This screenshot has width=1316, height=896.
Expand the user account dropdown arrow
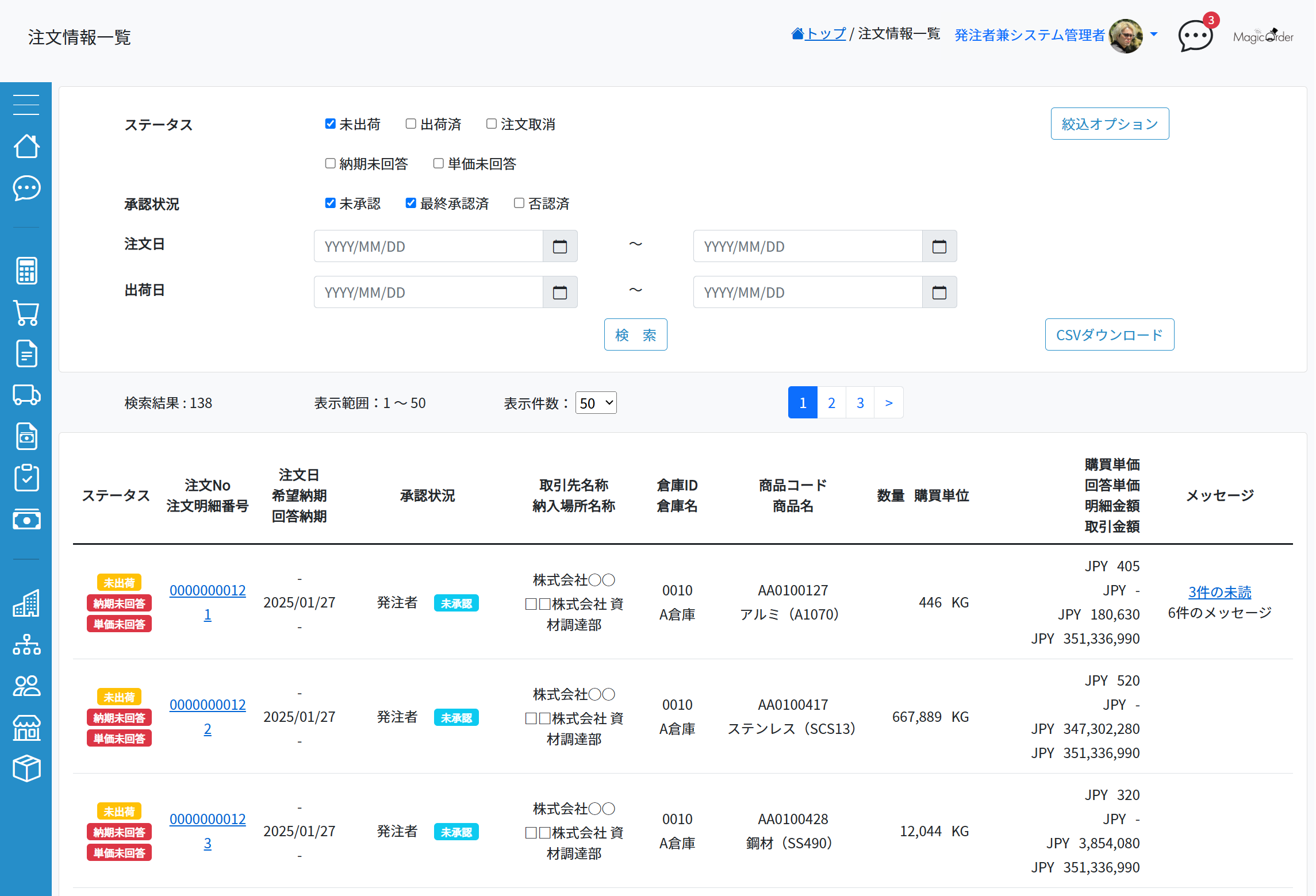(x=1154, y=34)
